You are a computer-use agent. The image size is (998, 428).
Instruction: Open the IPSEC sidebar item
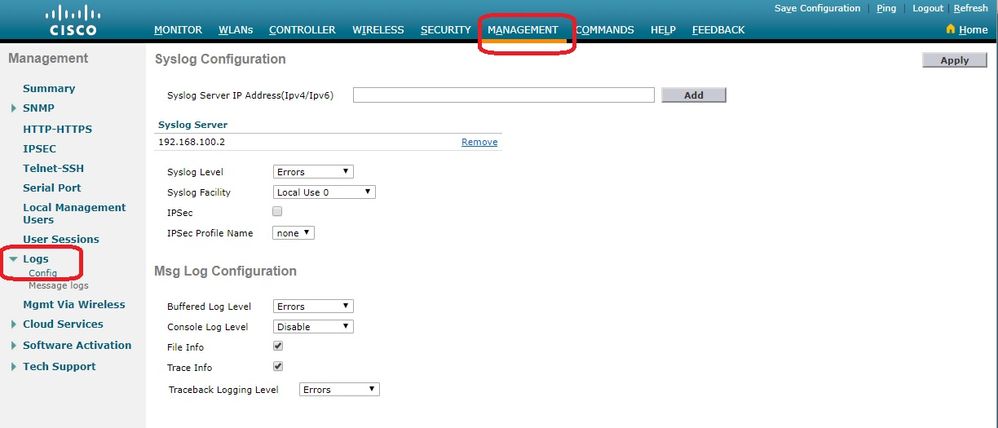39,149
